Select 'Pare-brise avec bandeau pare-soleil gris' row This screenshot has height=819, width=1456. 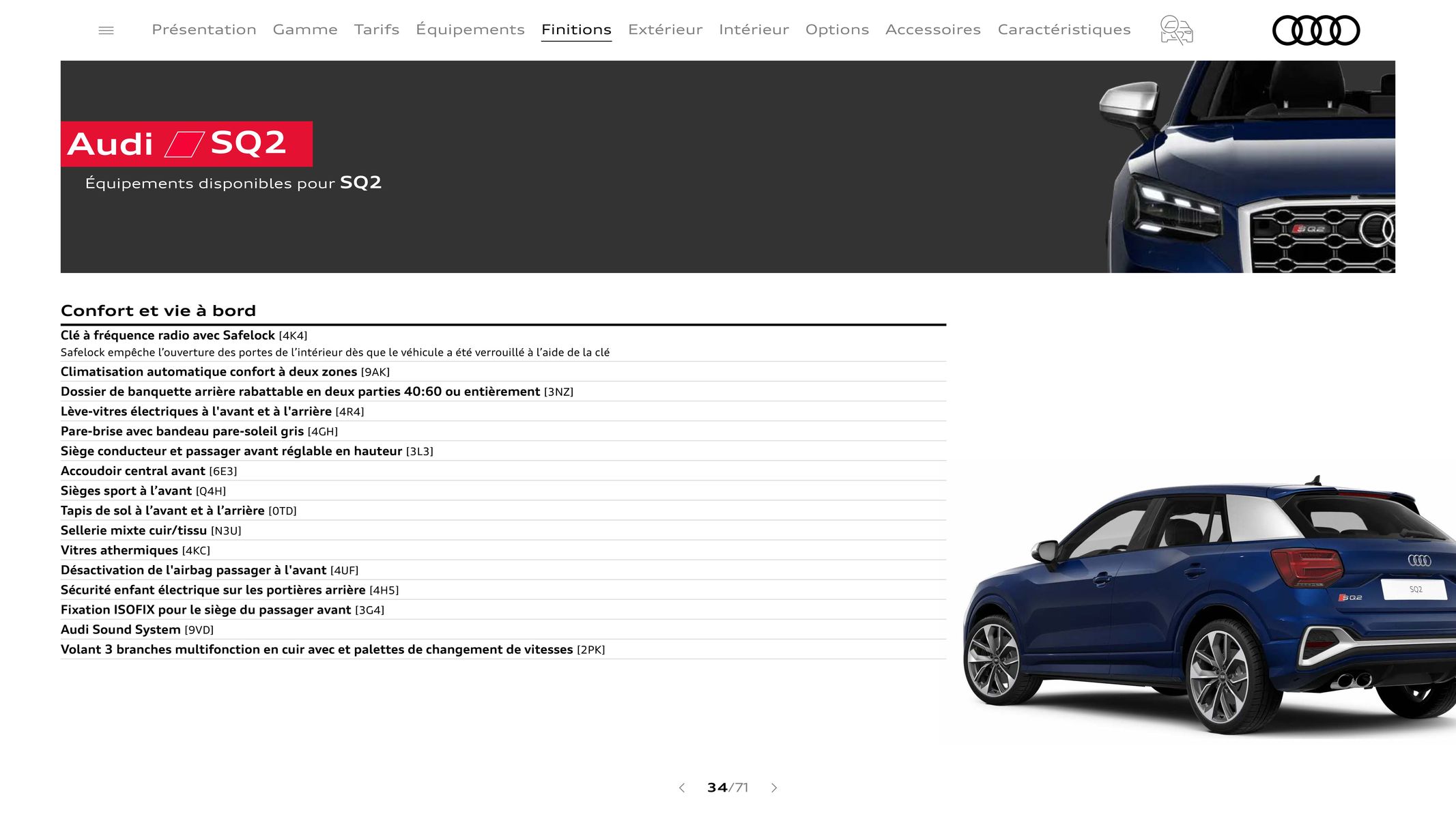503,431
